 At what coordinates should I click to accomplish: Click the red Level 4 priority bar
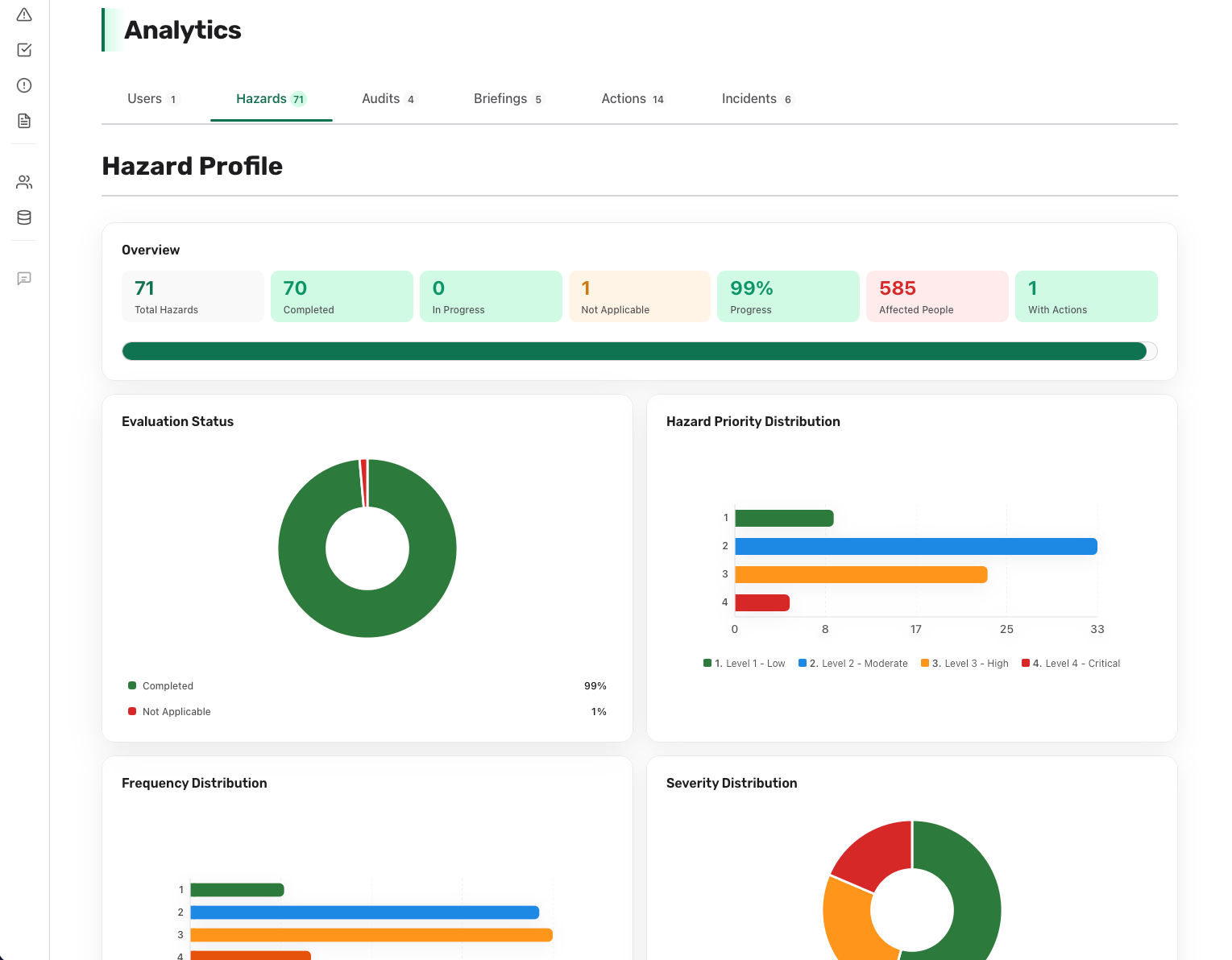point(762,602)
